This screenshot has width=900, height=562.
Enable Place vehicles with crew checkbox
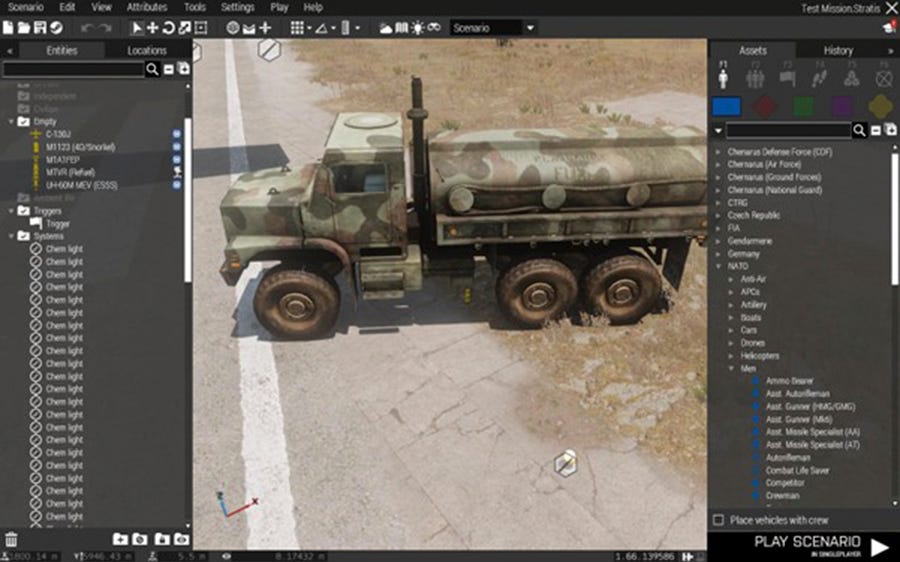[x=718, y=520]
